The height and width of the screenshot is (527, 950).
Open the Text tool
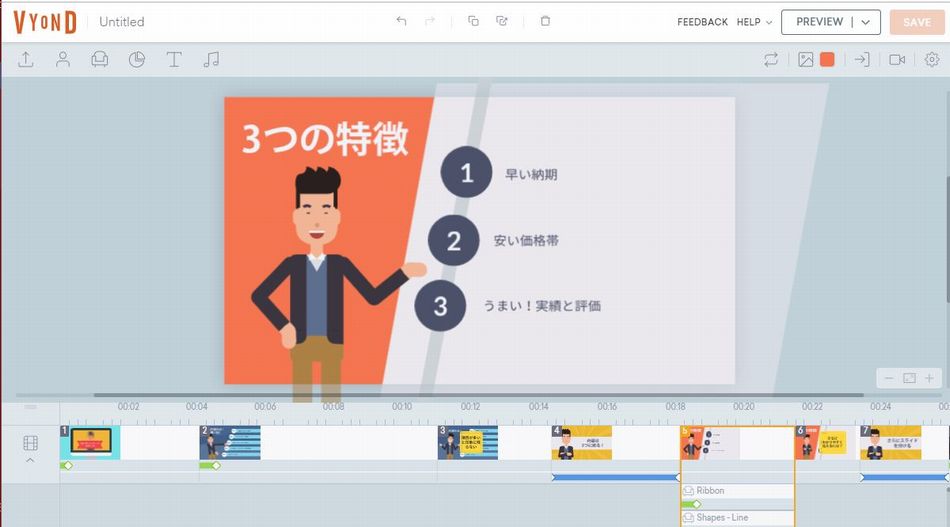[x=174, y=59]
